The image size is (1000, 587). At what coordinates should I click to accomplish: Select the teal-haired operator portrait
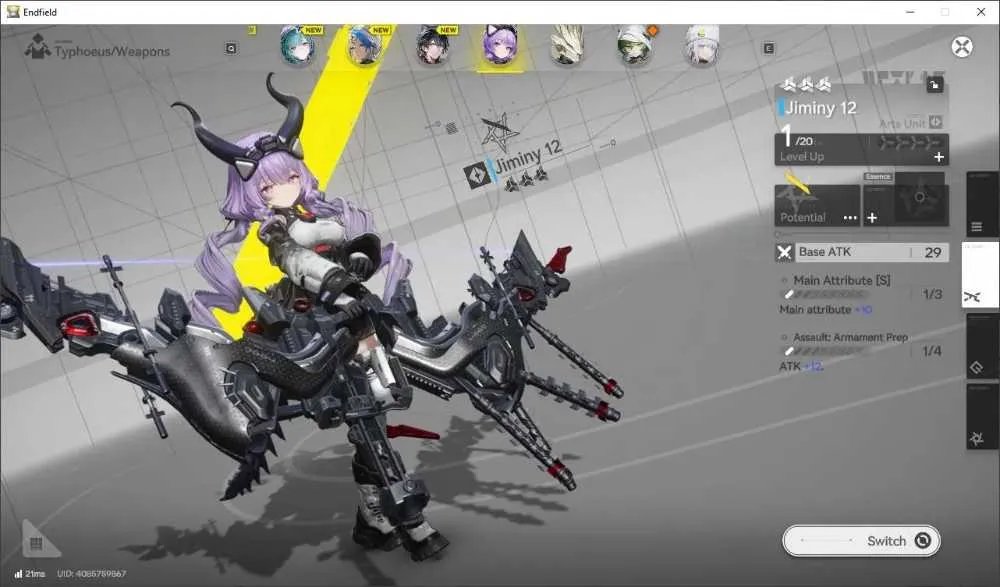(297, 46)
